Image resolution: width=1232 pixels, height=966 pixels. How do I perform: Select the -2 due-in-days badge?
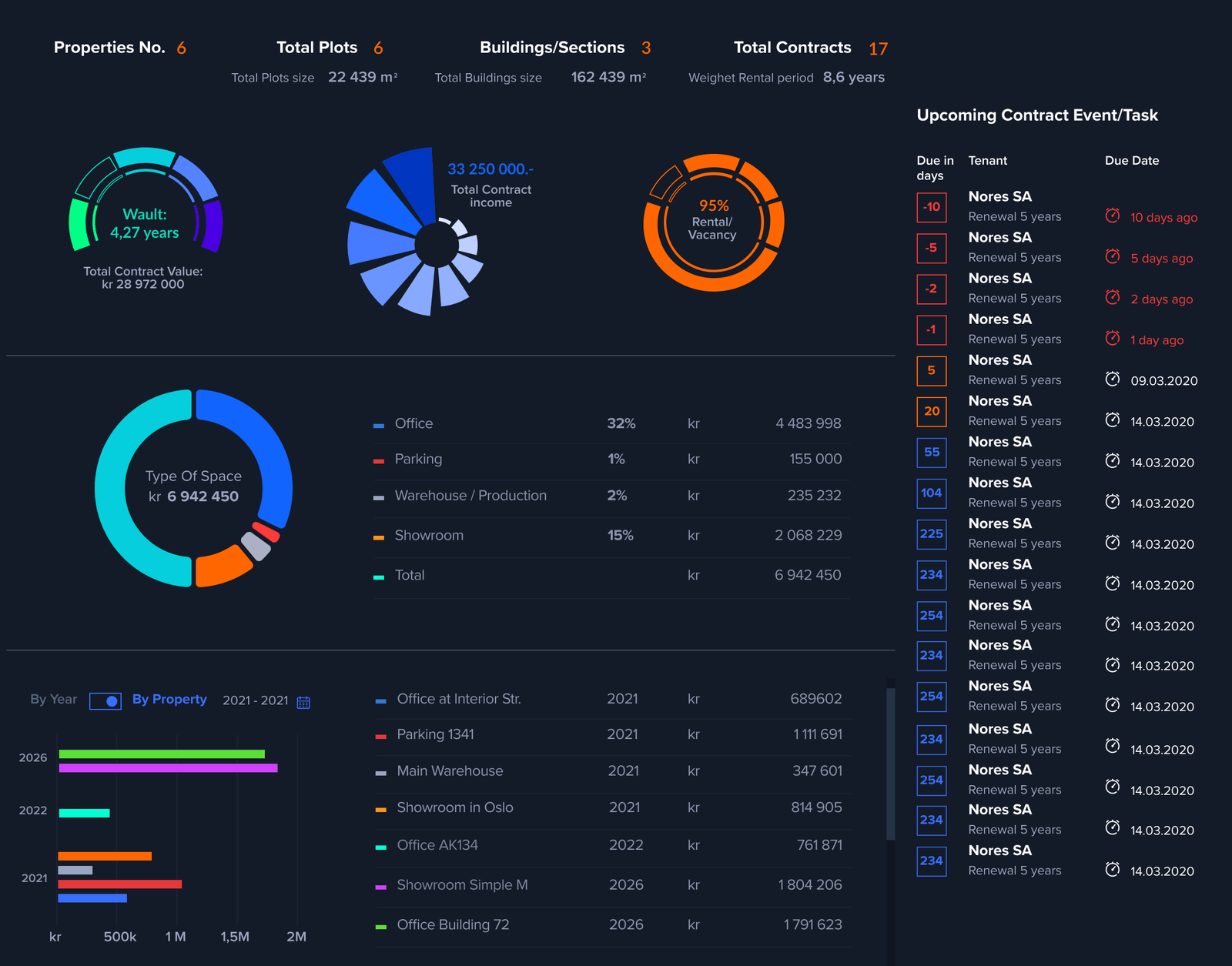click(932, 289)
